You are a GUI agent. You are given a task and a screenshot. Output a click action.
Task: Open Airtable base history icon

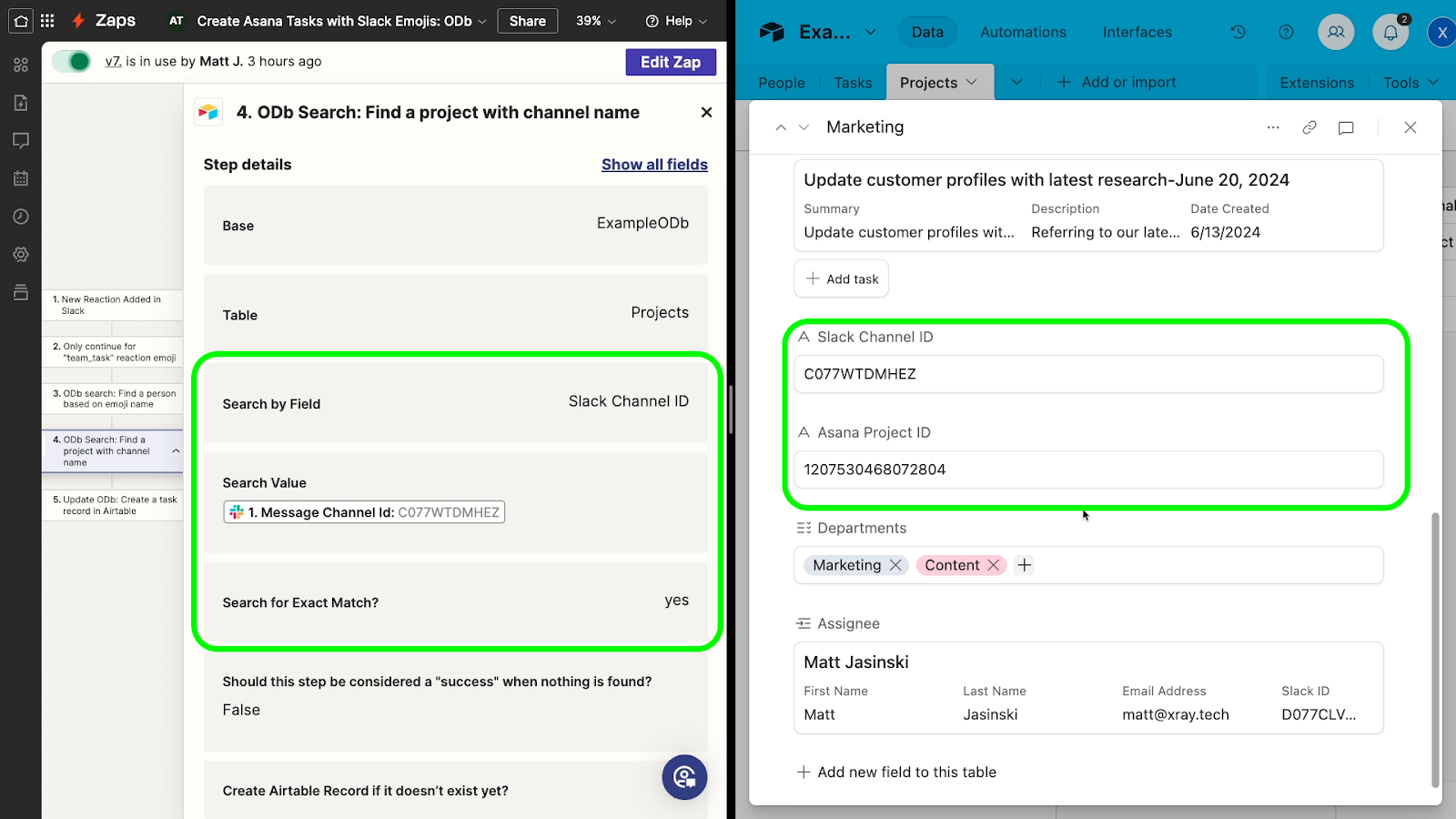click(x=1238, y=32)
